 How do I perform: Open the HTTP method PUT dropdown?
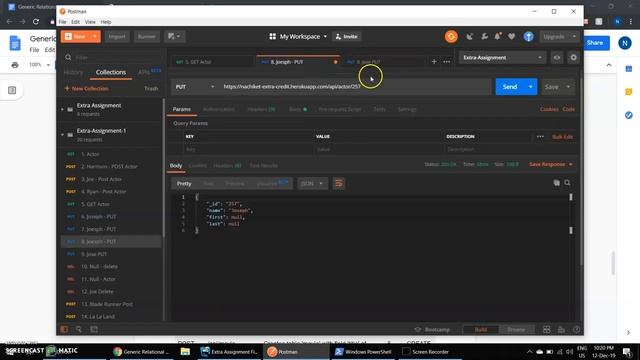coord(195,87)
